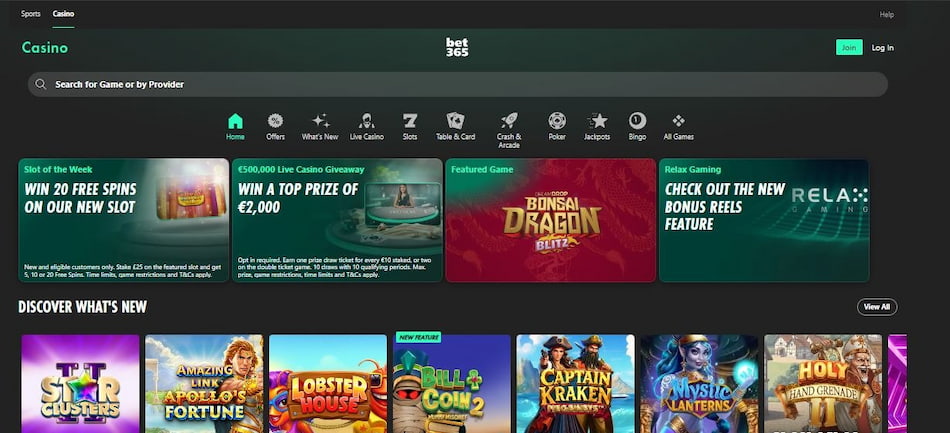Open the Relax Gaming Bonus Reels banner
The image size is (950, 433).
click(x=764, y=220)
